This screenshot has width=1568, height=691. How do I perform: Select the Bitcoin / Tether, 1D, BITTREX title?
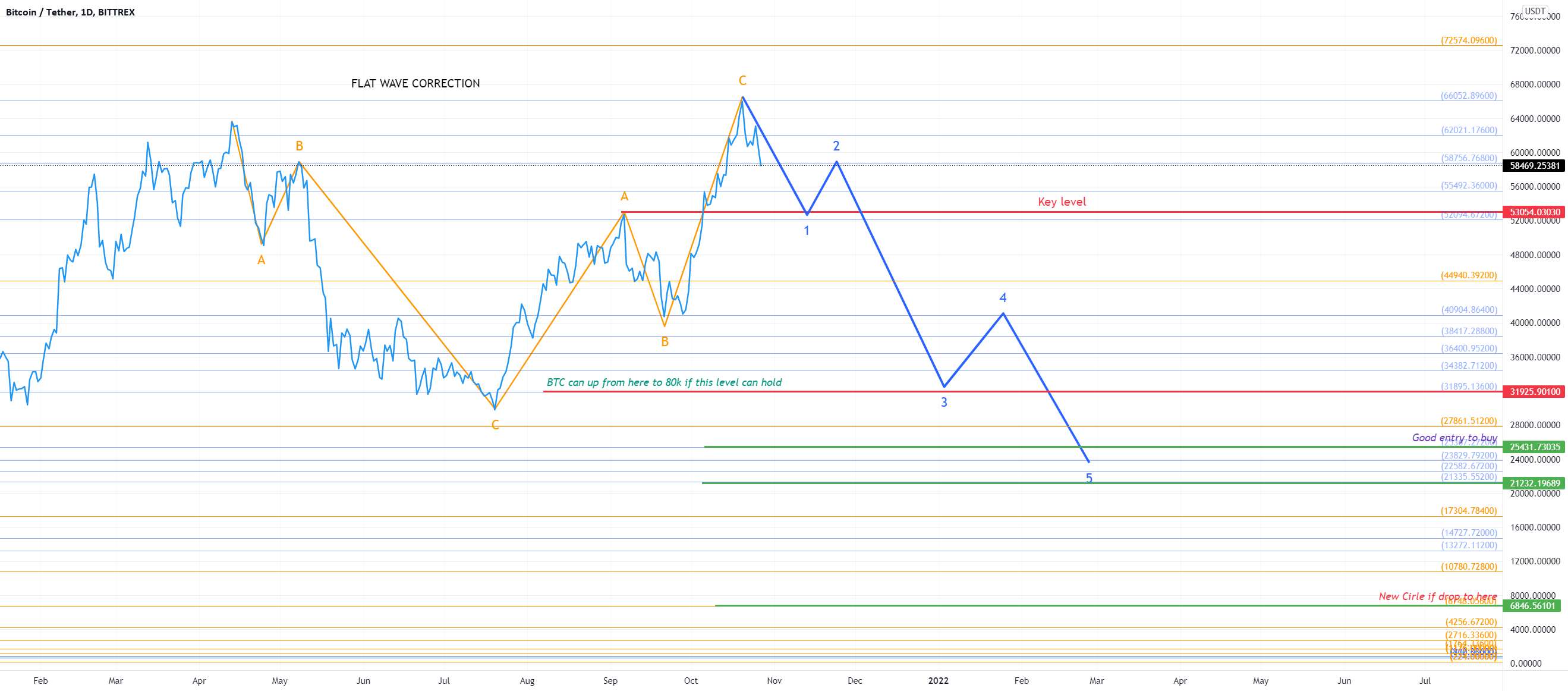(x=71, y=12)
